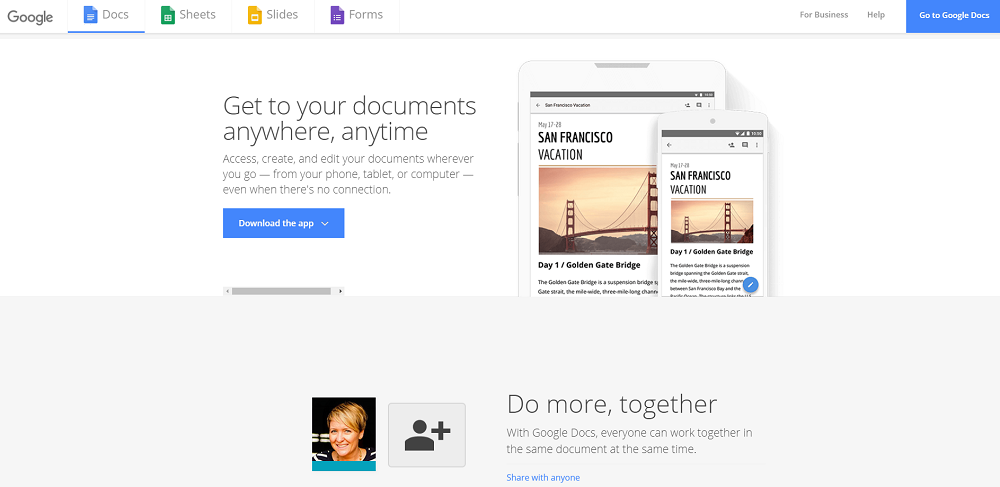
Task: Click the woman's profile photo
Action: coord(344,434)
